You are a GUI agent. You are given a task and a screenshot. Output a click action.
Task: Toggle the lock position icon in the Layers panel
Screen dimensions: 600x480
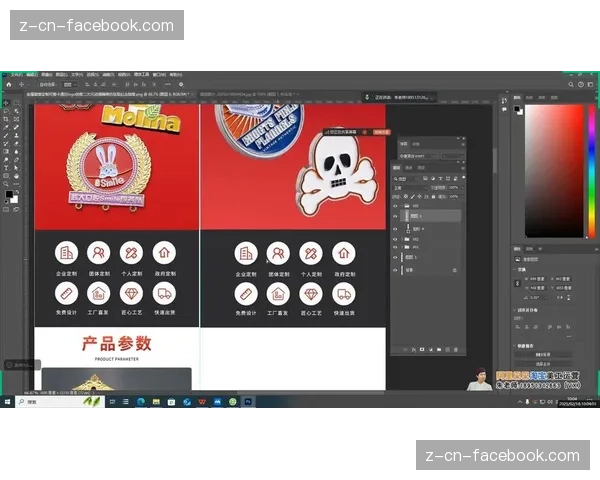click(x=419, y=196)
